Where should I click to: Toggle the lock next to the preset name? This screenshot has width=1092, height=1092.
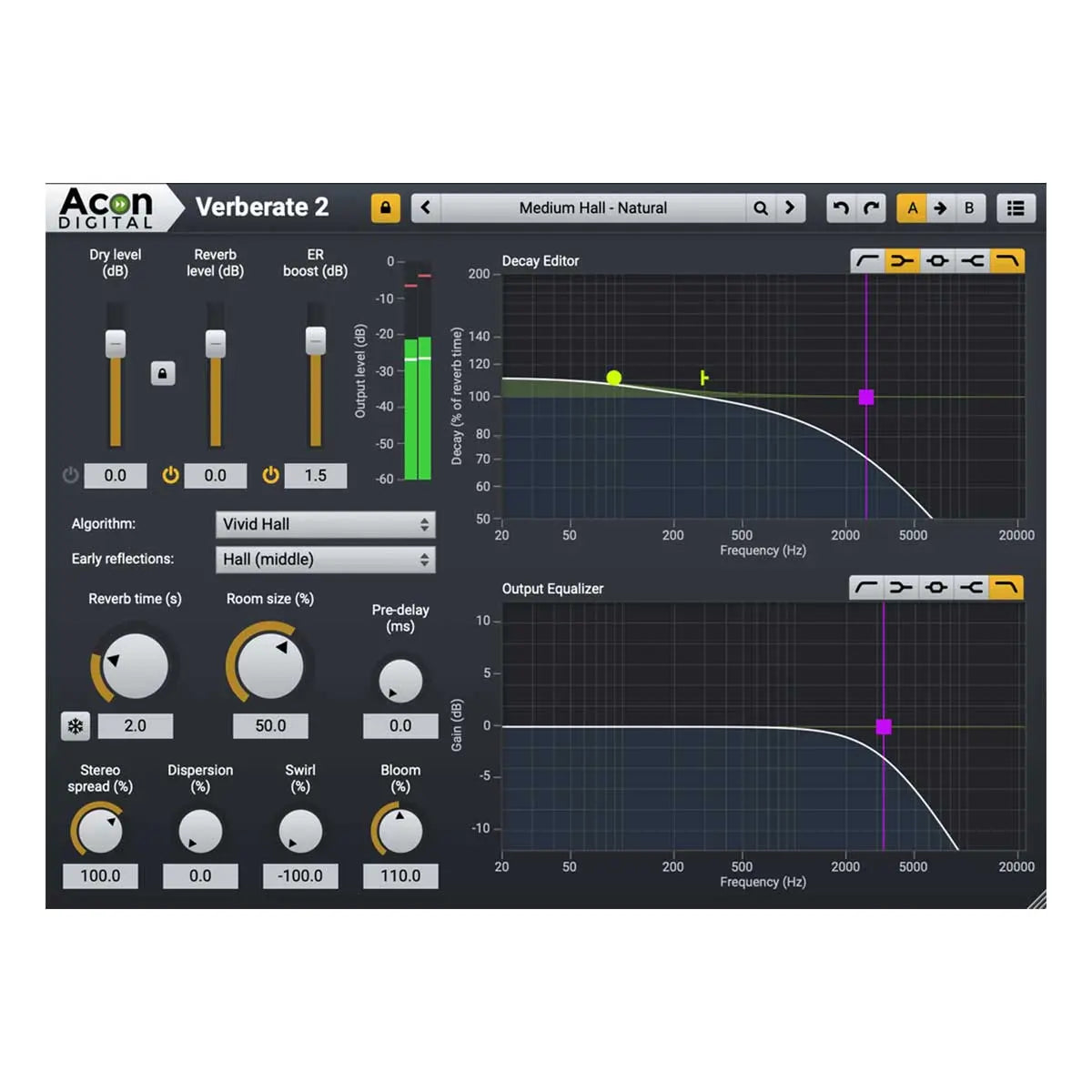coord(385,207)
